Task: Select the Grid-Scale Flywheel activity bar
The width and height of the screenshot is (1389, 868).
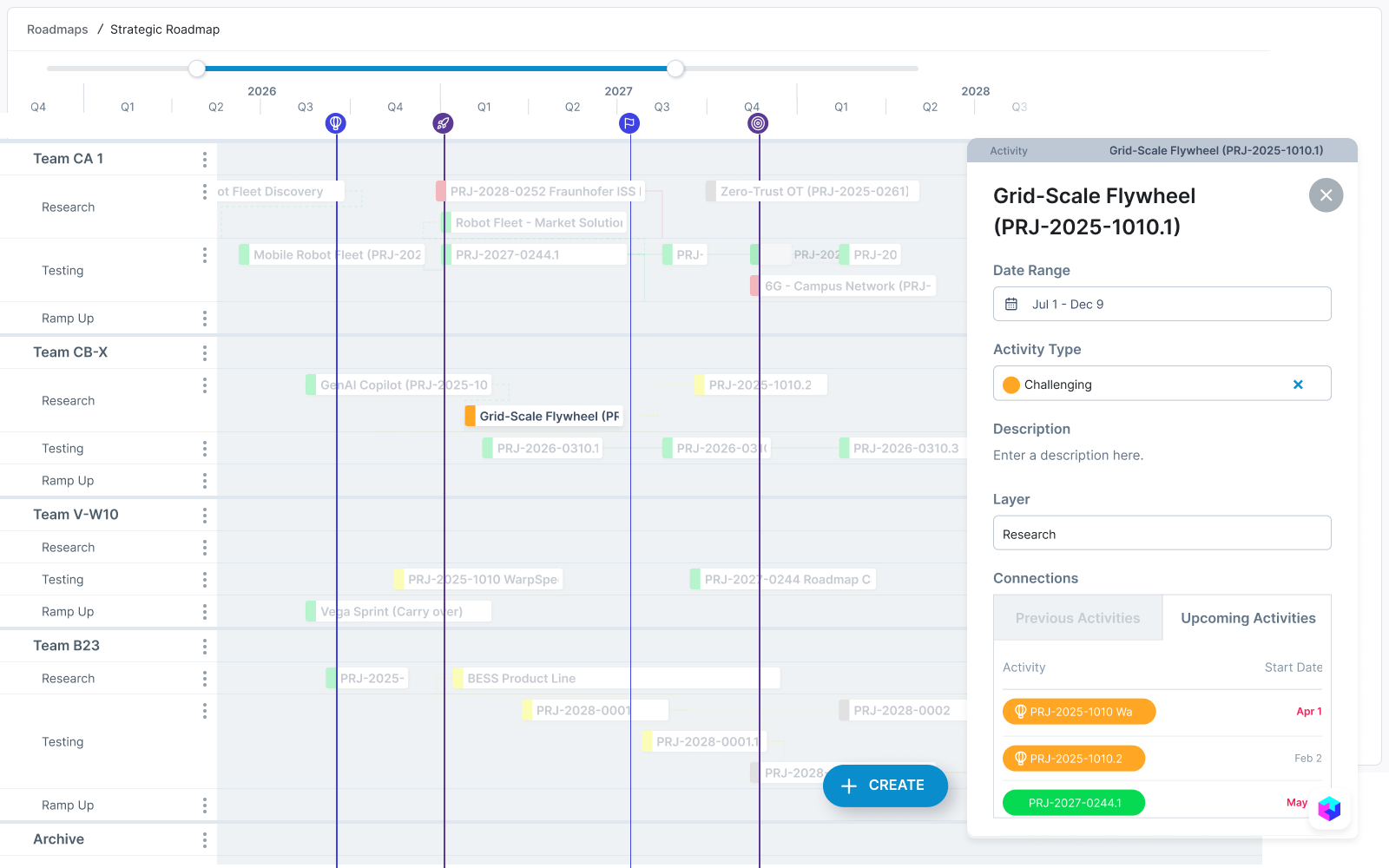Action: [544, 417]
